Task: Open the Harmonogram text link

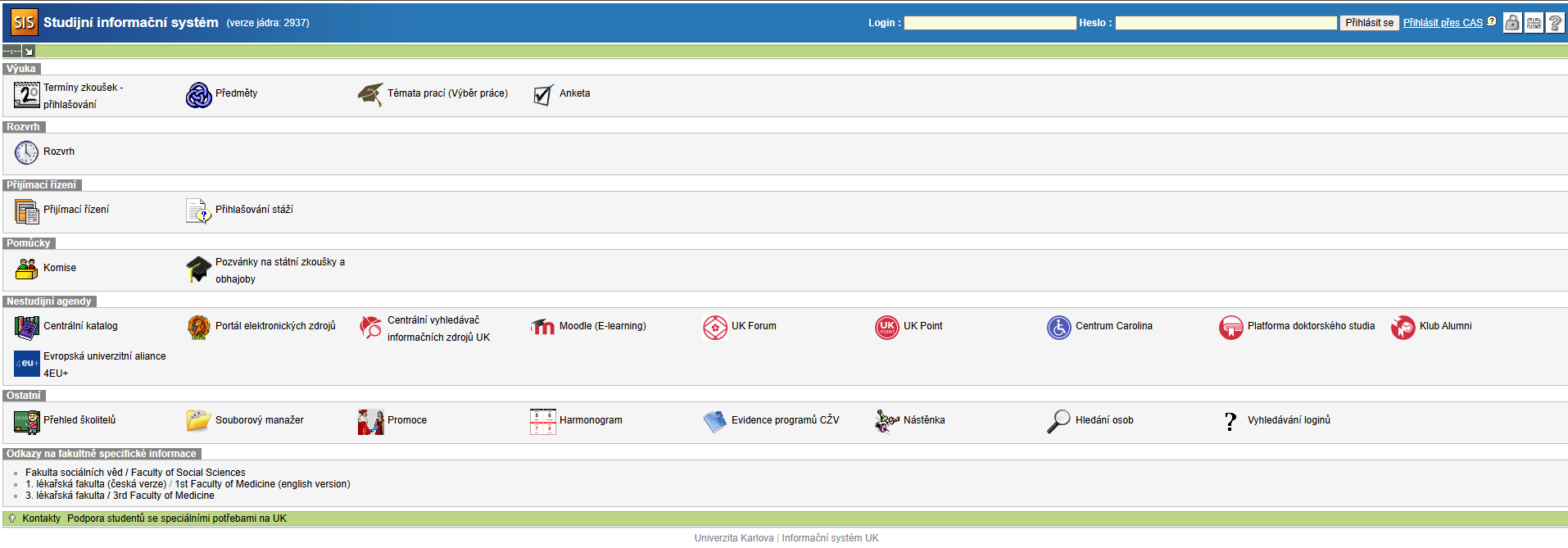Action: pyautogui.click(x=591, y=420)
